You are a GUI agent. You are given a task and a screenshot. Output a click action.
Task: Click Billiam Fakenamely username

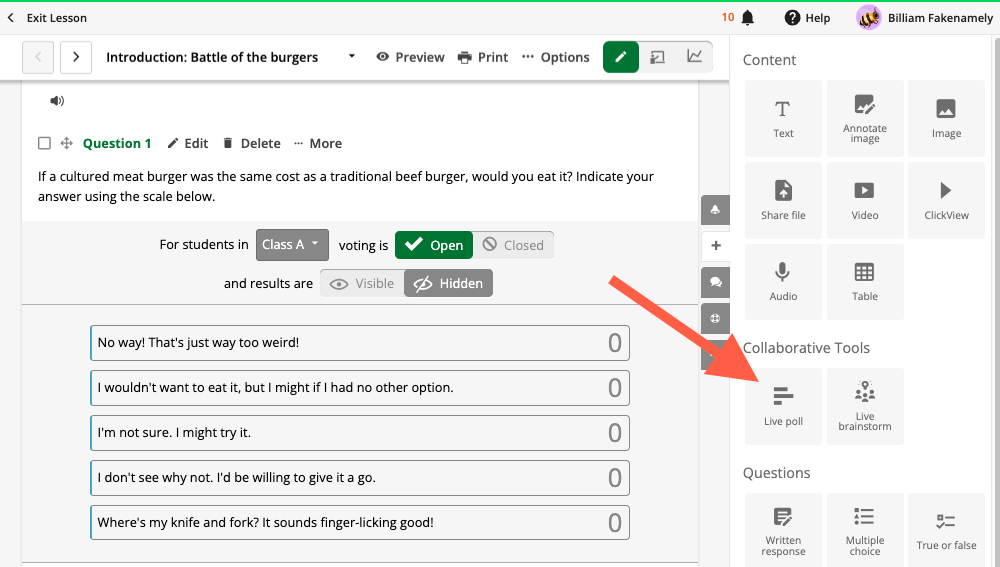(940, 18)
